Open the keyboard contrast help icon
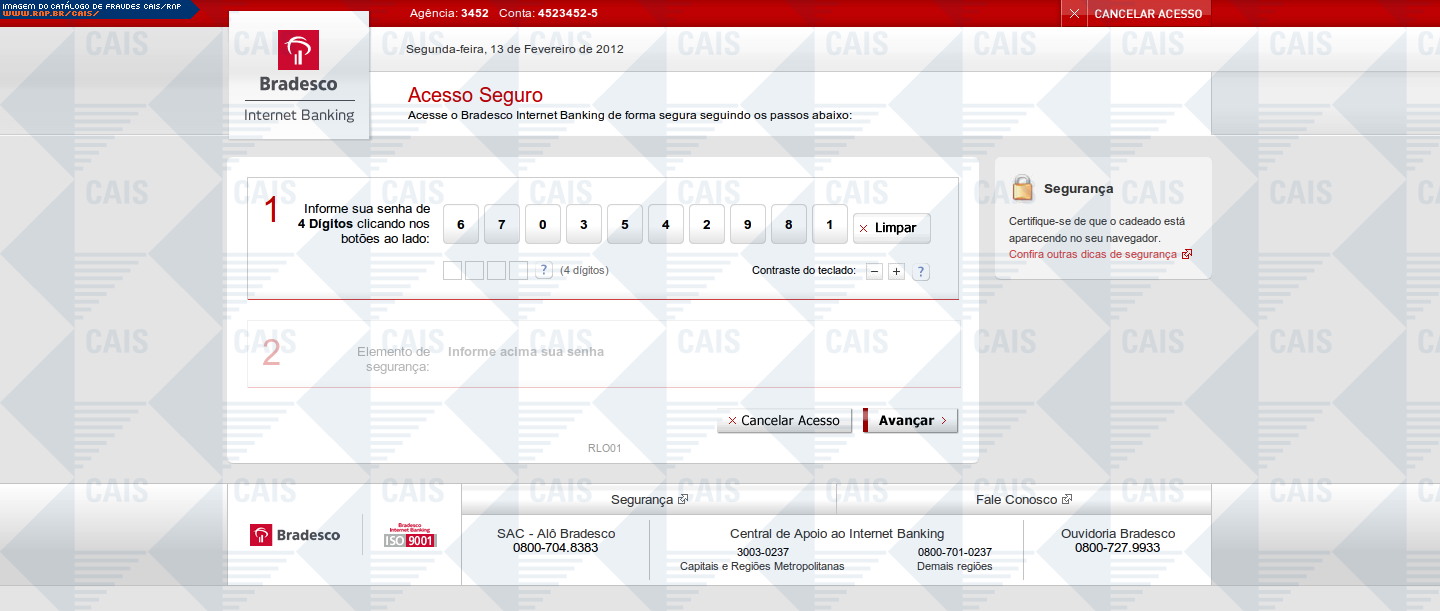The width and height of the screenshot is (1440, 611). 921,272
